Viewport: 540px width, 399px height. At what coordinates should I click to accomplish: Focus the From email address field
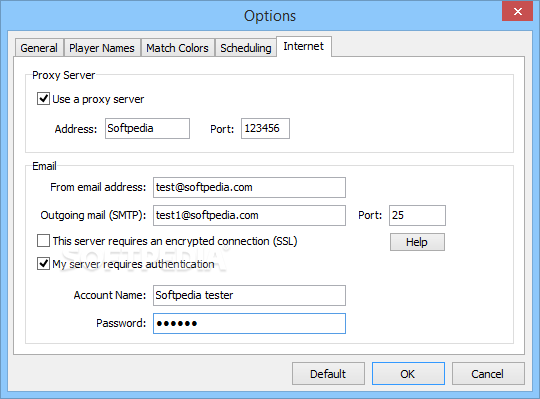(249, 187)
